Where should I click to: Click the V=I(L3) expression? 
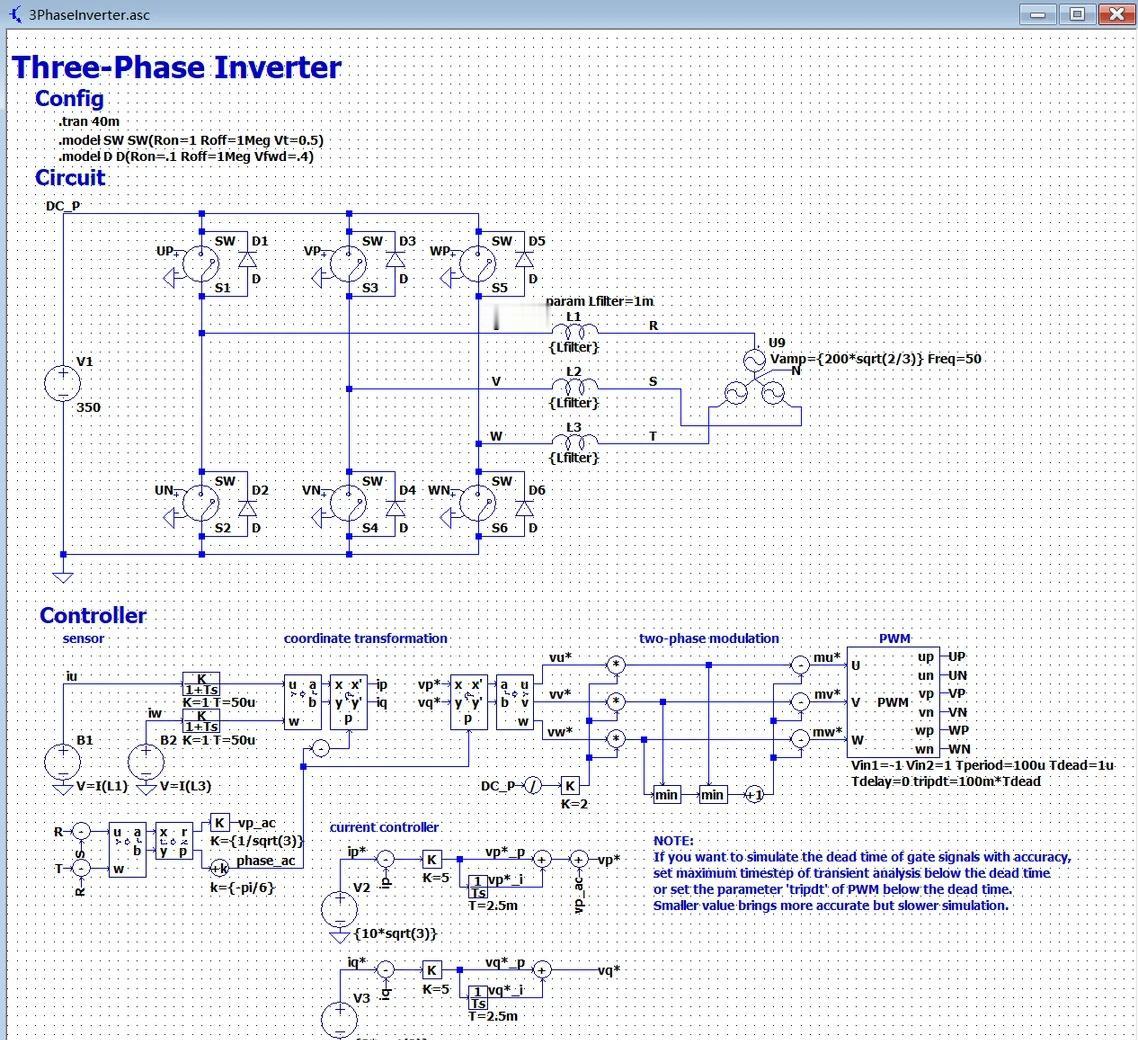185,786
